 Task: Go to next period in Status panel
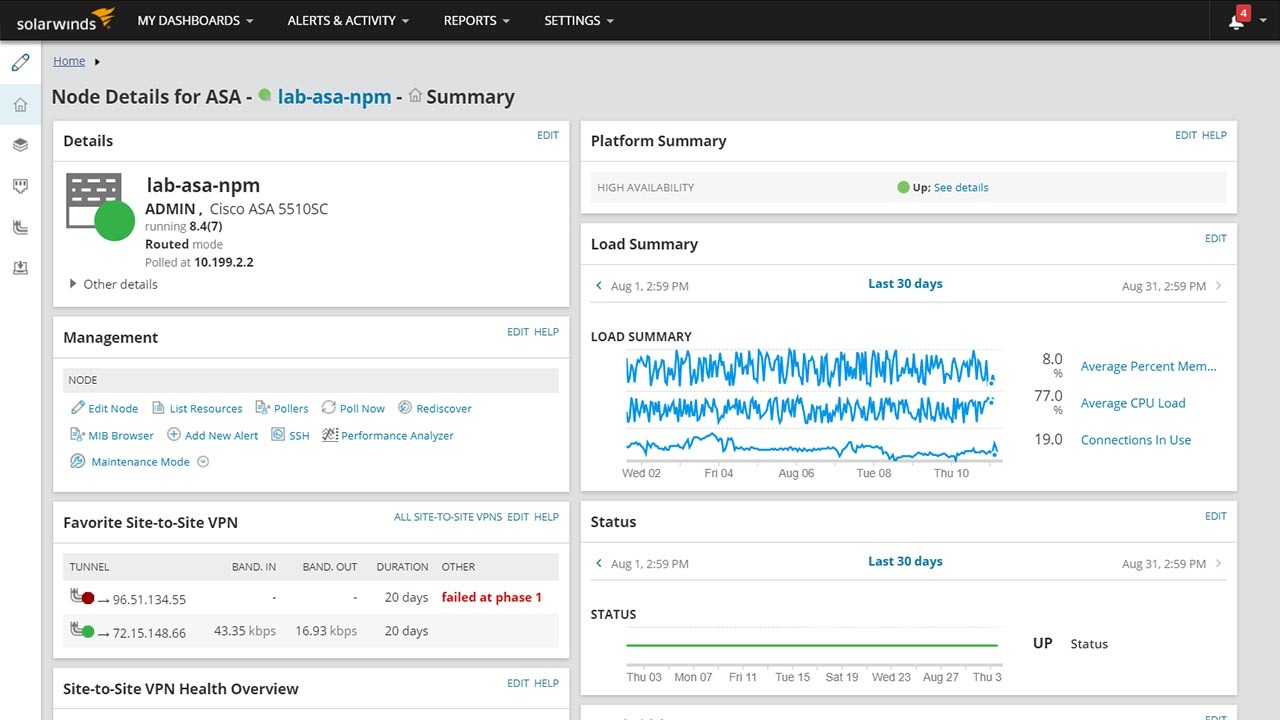(1218, 564)
